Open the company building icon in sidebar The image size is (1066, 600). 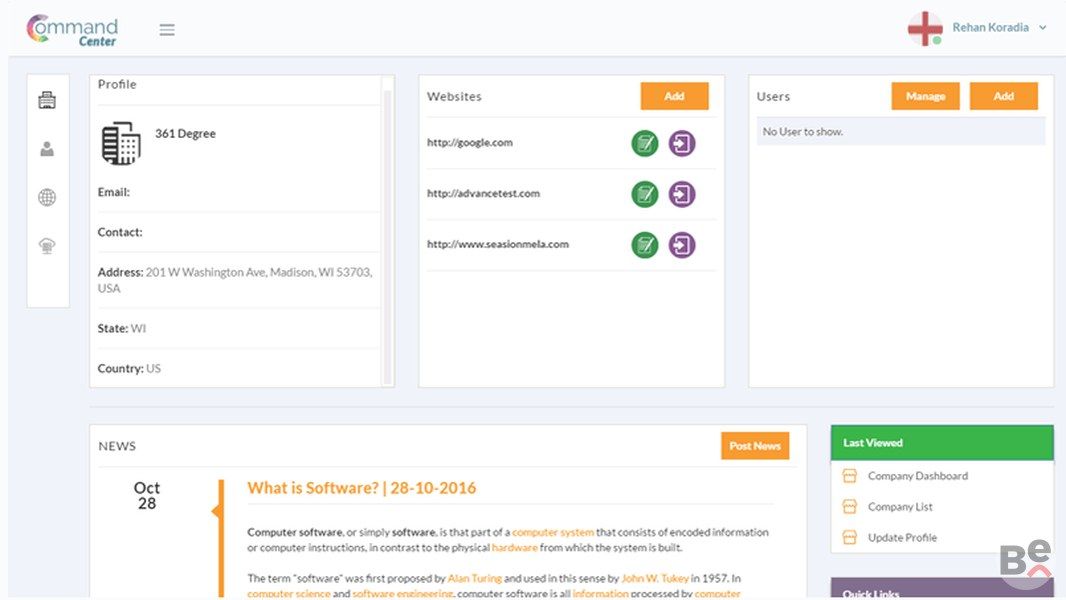tap(47, 100)
